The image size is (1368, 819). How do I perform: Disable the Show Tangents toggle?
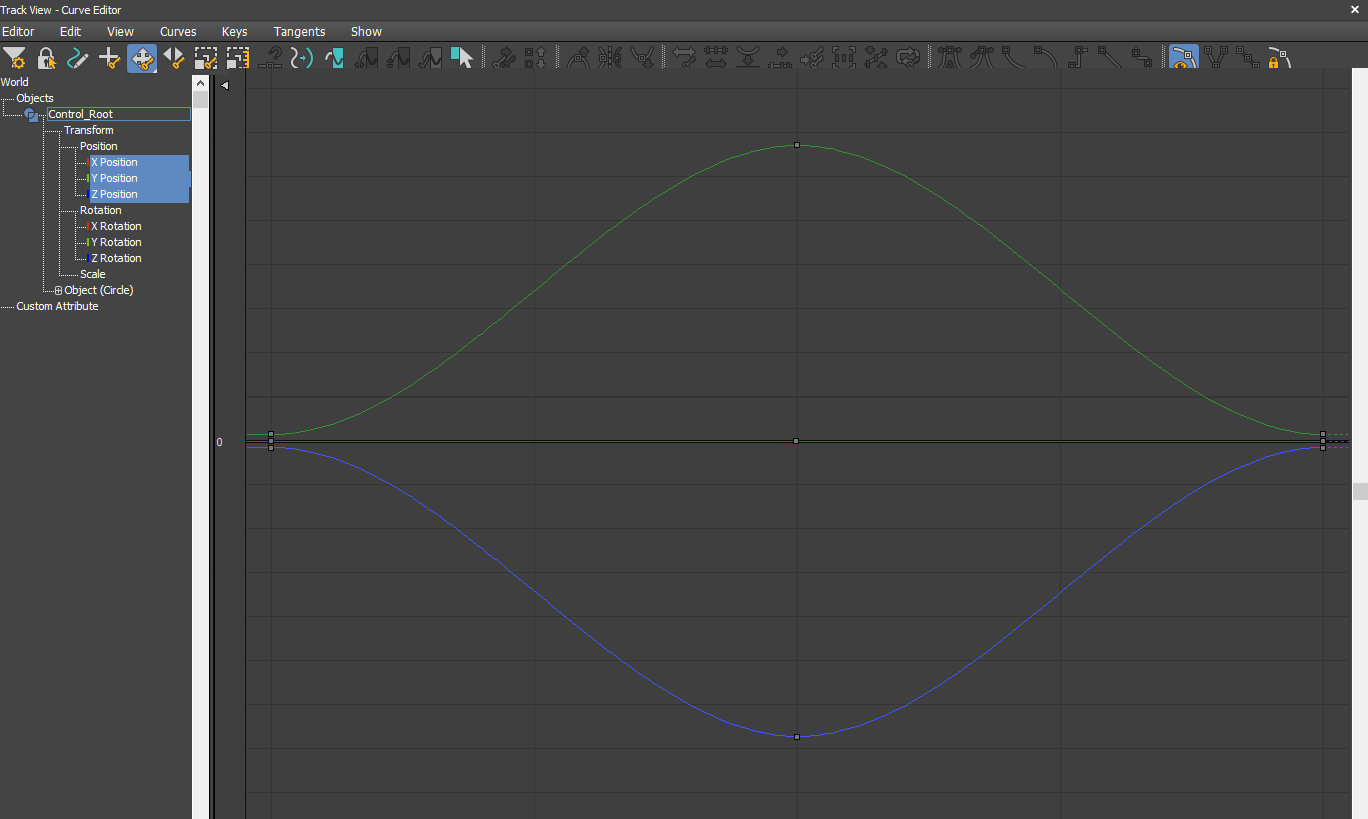click(x=1183, y=57)
